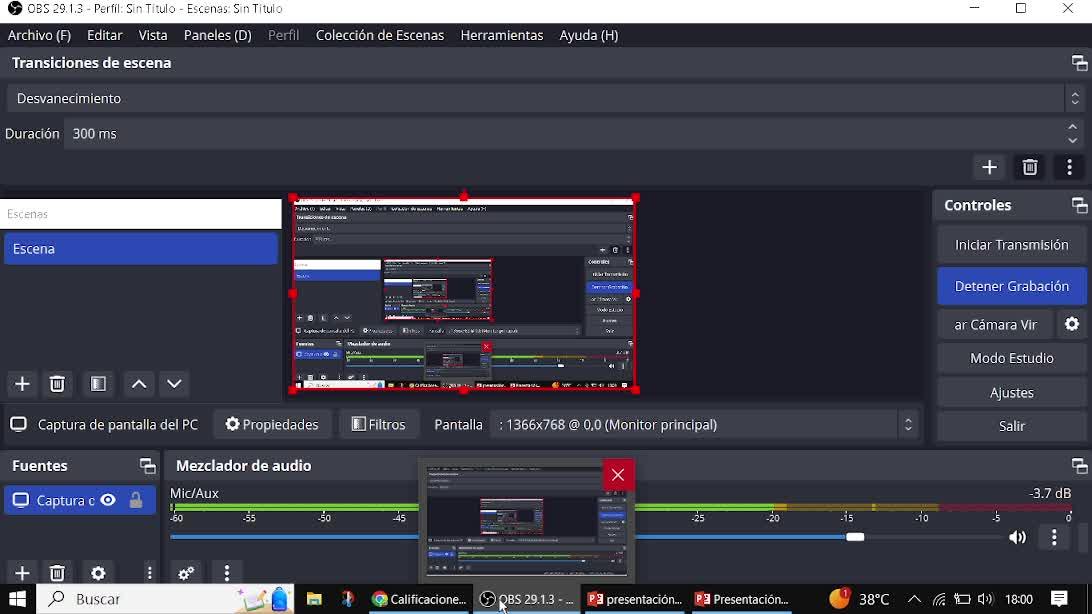This screenshot has width=1092, height=614.
Task: Switch to Calificaciones Chrome window in taskbar
Action: (419, 599)
